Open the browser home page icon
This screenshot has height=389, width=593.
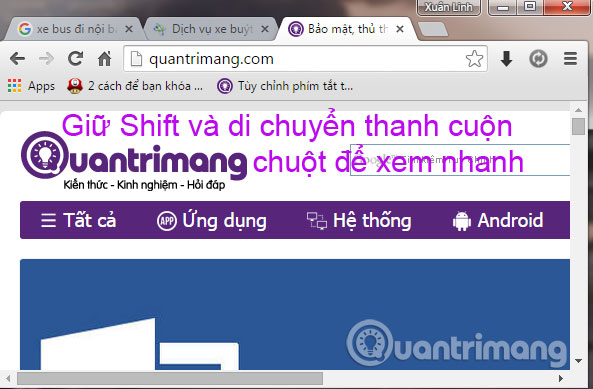point(105,59)
